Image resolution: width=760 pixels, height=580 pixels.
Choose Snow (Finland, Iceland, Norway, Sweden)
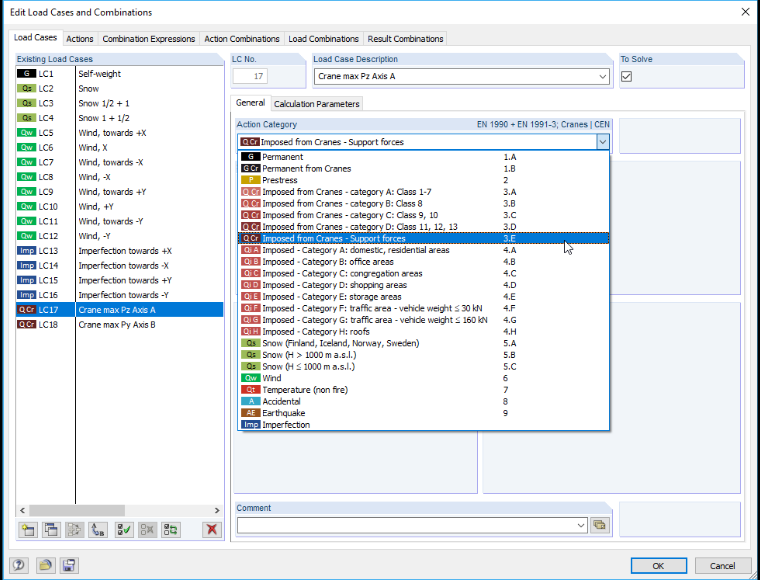coord(424,343)
